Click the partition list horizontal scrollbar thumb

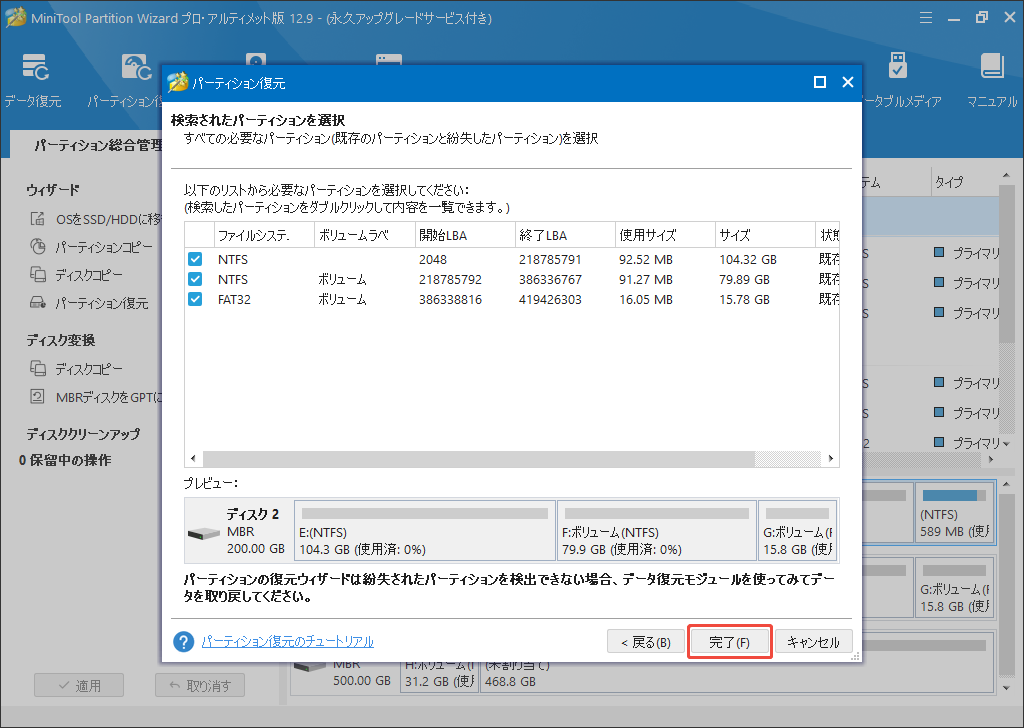pos(479,458)
